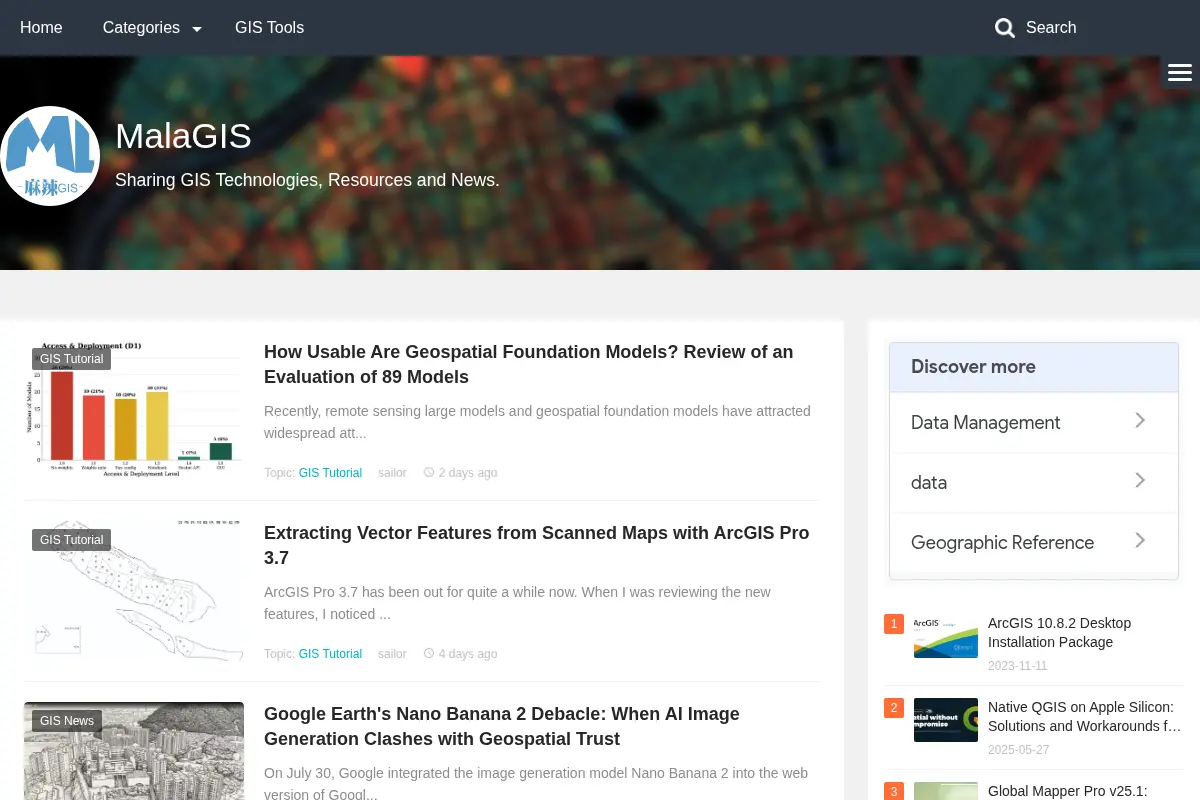This screenshot has height=800, width=1200.
Task: Open Native QGIS on Apple Silicon post
Action: [1084, 716]
